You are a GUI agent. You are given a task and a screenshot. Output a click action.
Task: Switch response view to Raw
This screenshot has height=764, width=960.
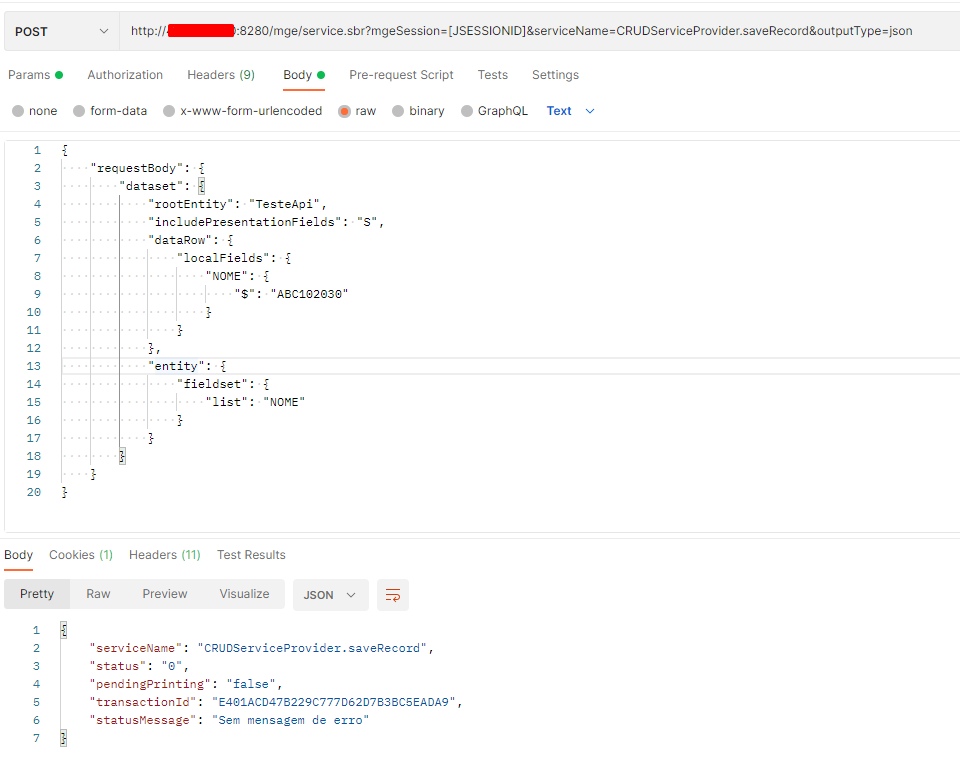tap(98, 594)
